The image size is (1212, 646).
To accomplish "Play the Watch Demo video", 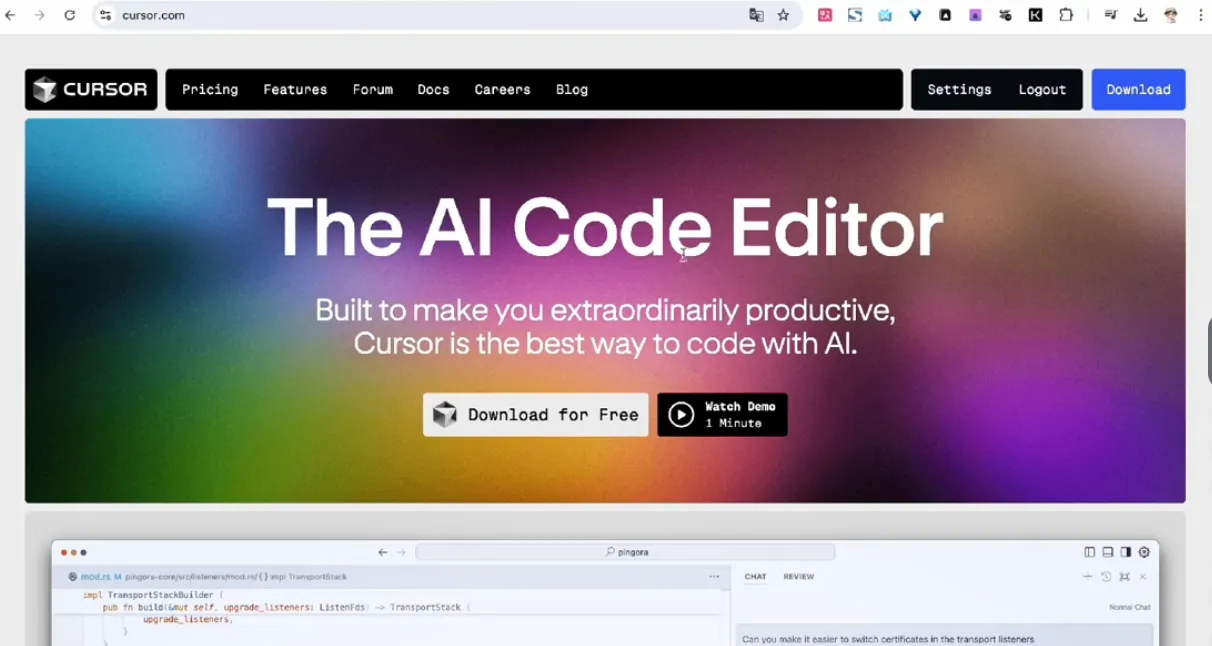I will pyautogui.click(x=722, y=414).
